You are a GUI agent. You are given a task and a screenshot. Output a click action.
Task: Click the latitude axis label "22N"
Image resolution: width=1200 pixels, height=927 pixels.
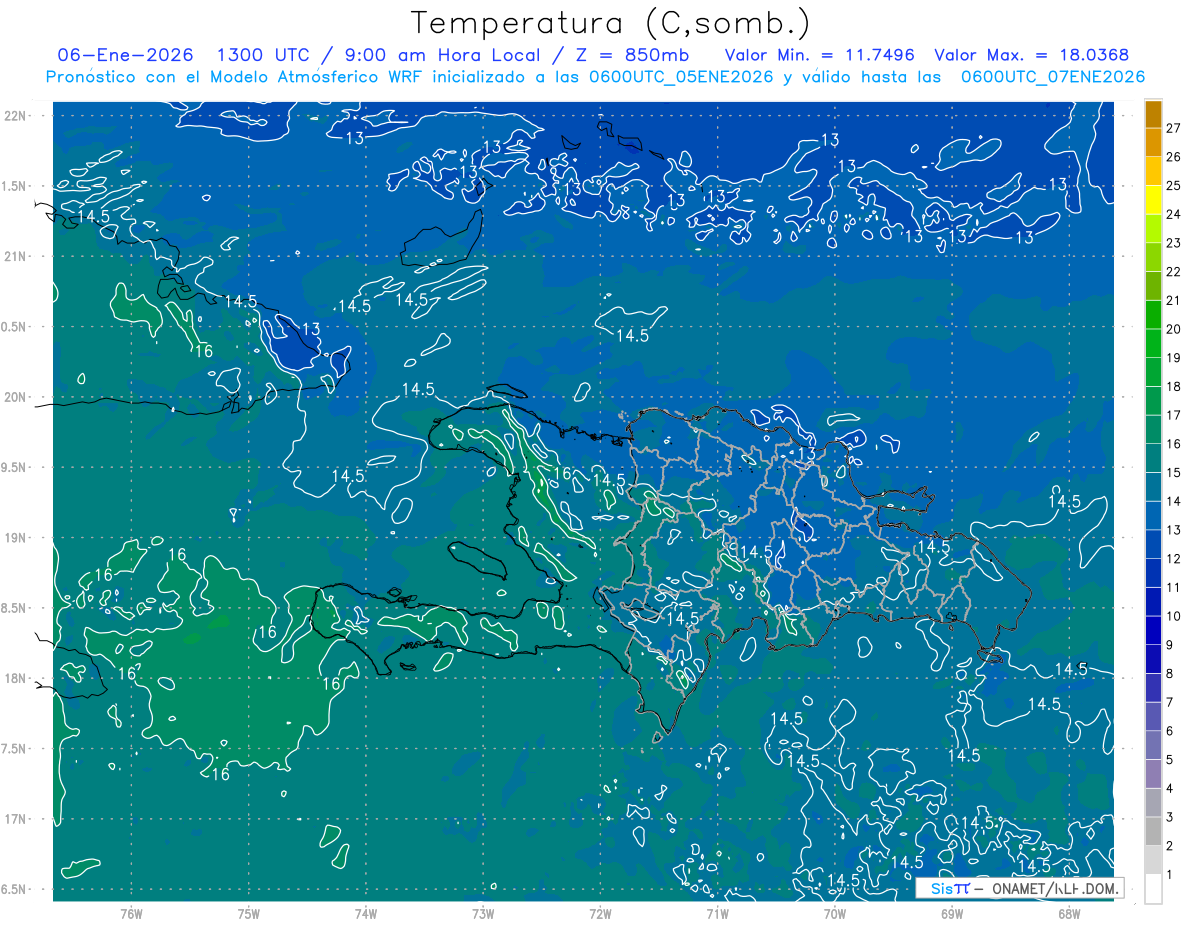click(x=15, y=116)
